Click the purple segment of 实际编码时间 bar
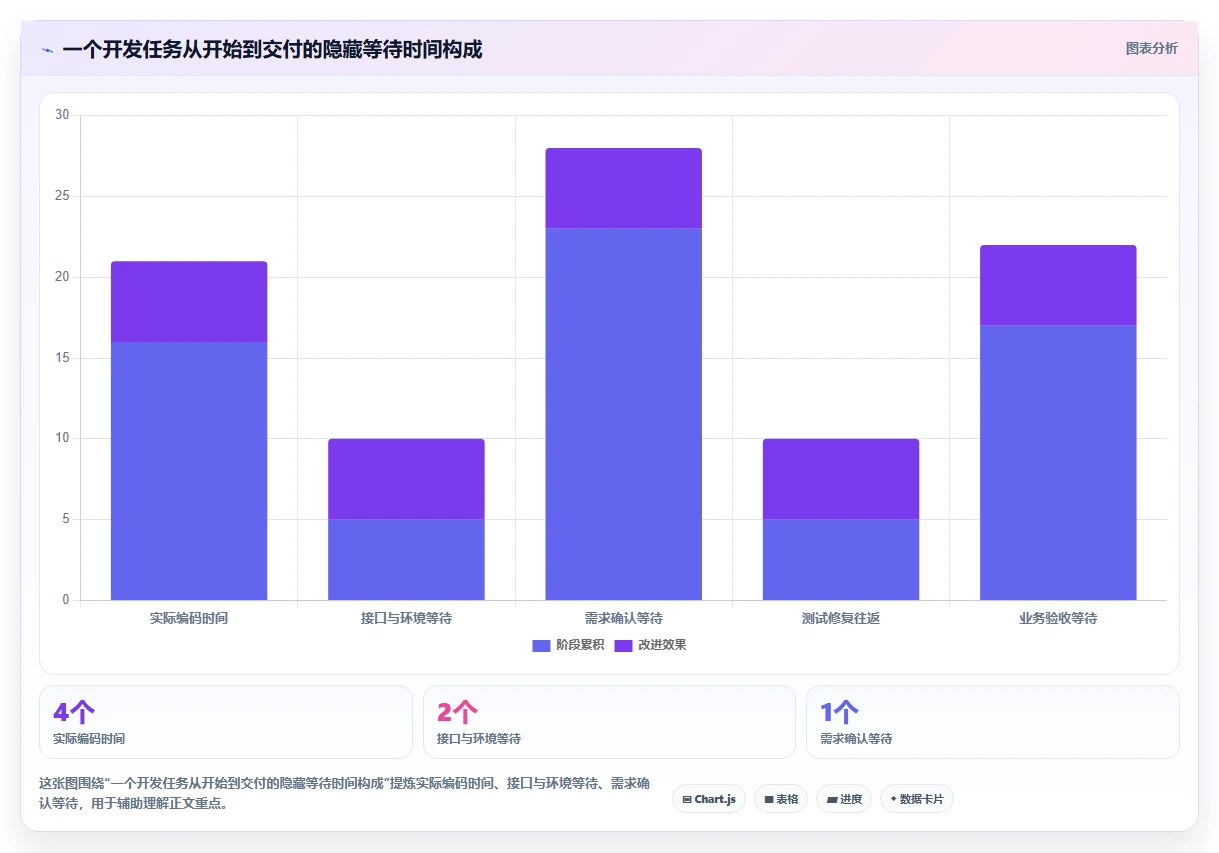 [x=189, y=302]
